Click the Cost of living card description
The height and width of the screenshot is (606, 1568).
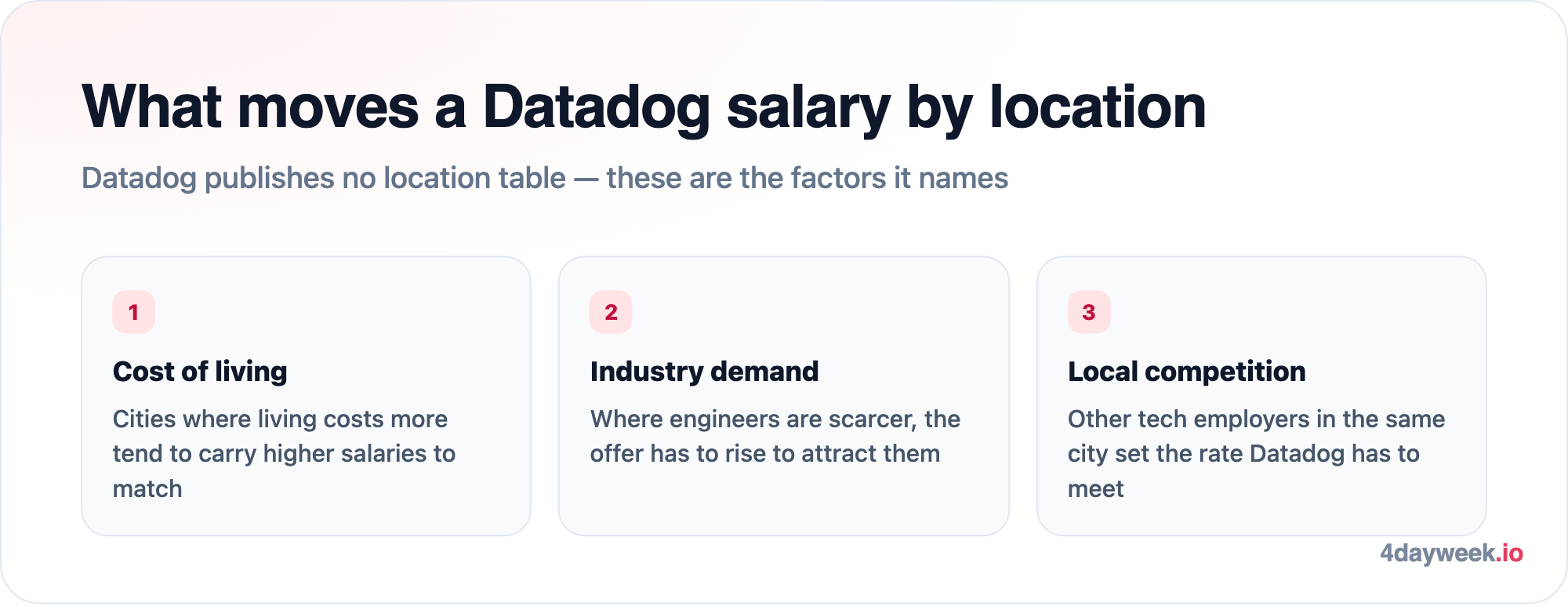(284, 454)
